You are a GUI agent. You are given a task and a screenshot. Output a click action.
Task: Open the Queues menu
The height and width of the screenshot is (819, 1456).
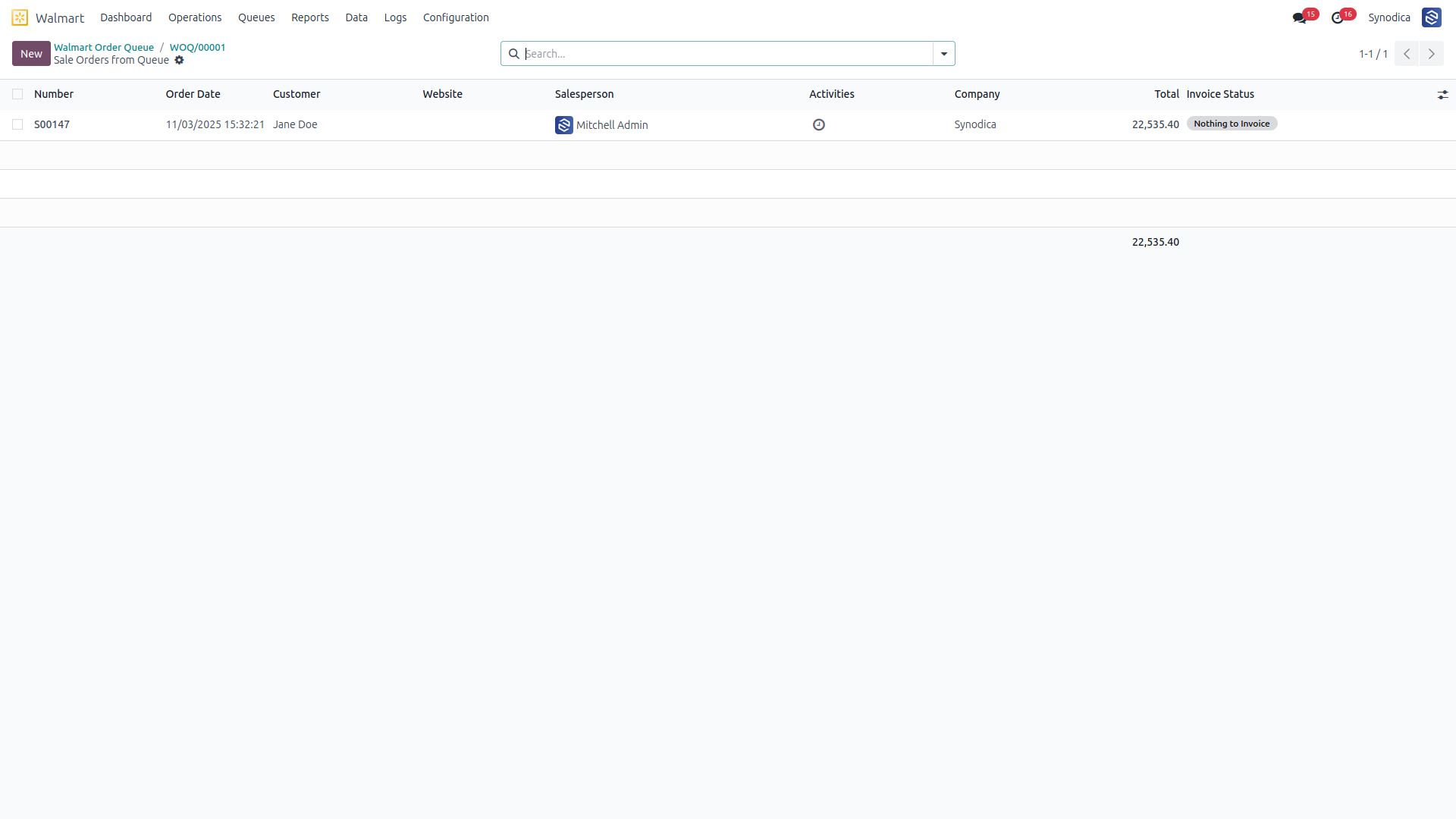click(256, 17)
